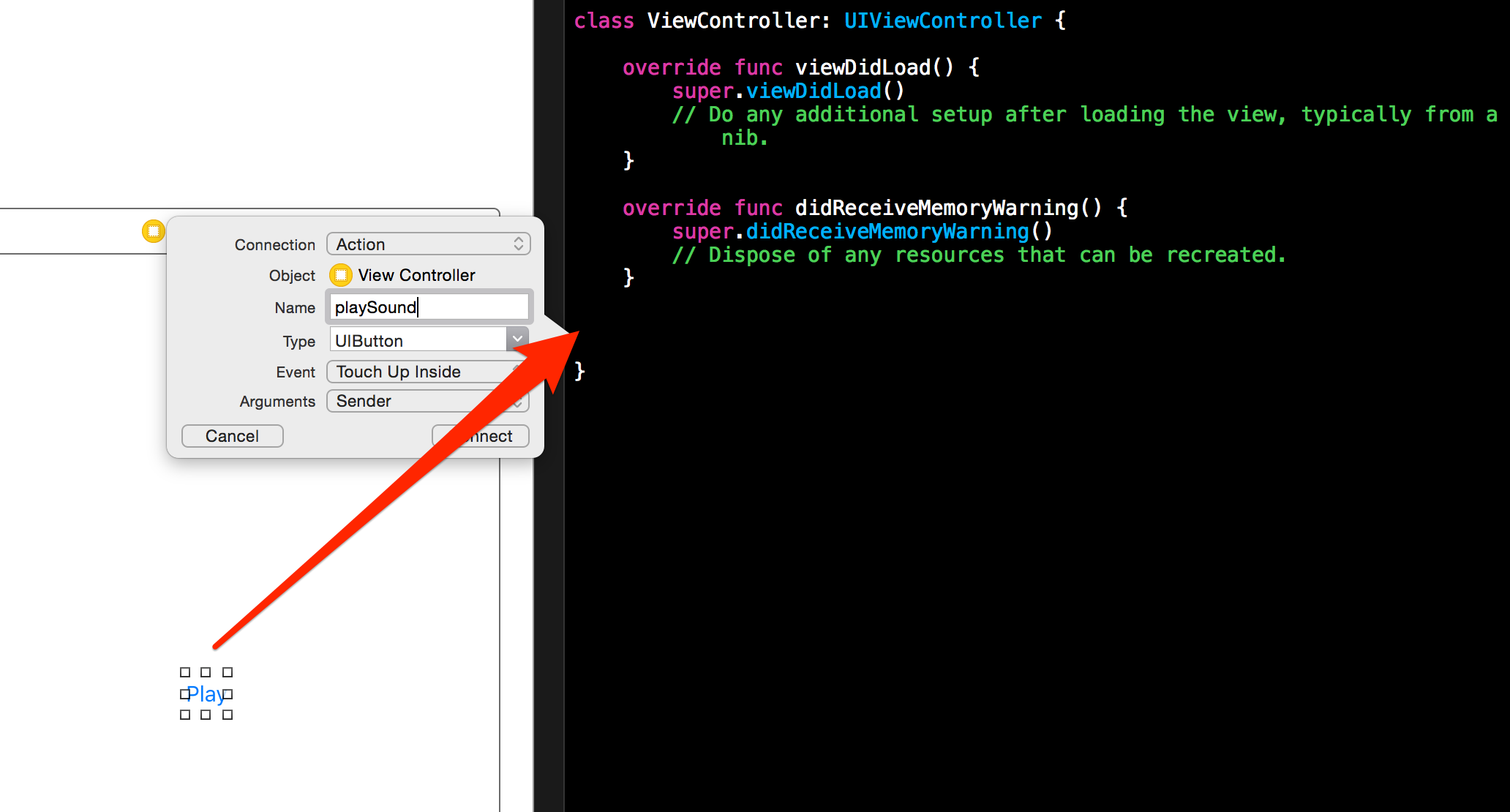Click the UIViewController class name in code
This screenshot has width=1510, height=812.
(942, 20)
